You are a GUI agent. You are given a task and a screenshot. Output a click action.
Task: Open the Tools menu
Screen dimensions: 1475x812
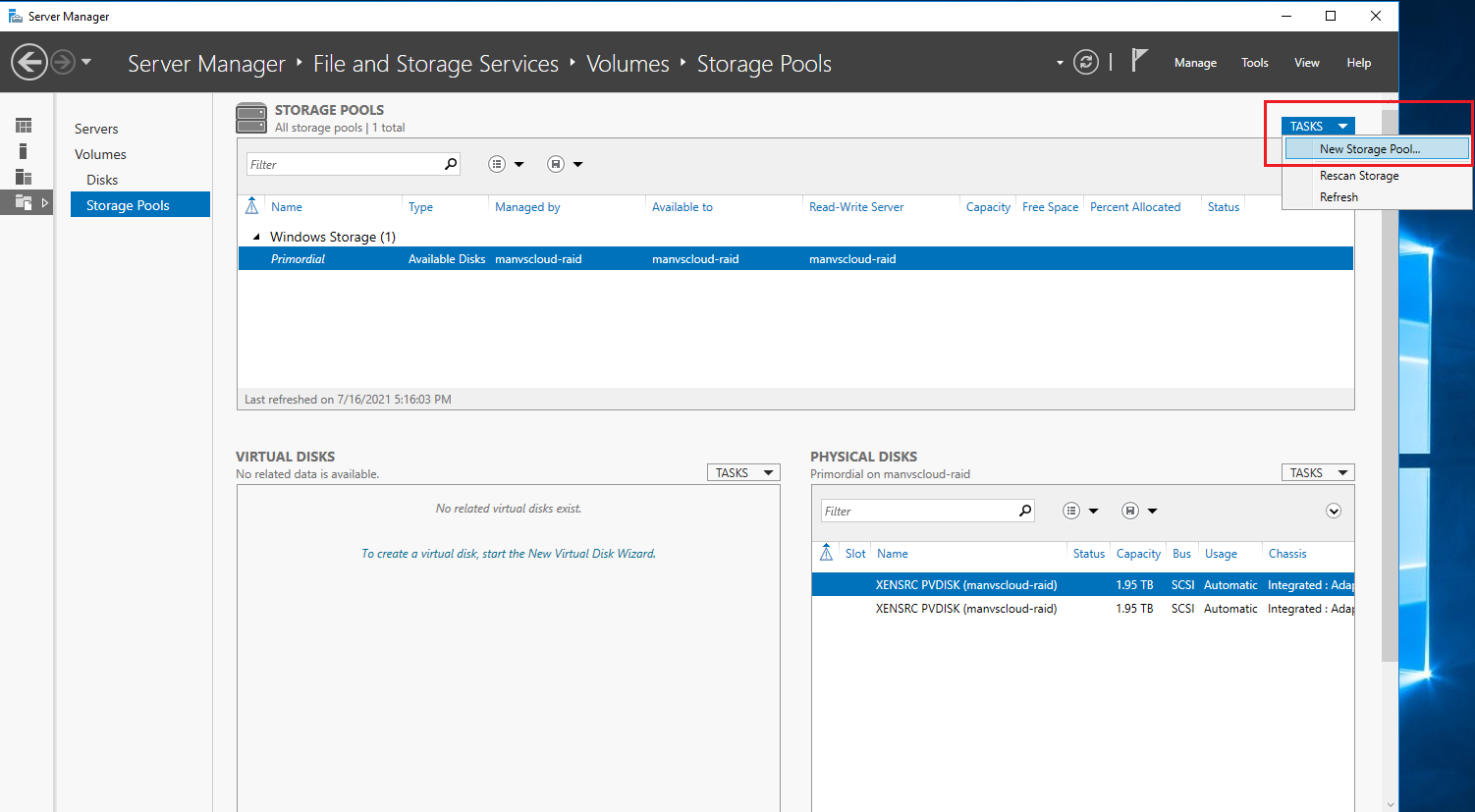tap(1254, 63)
